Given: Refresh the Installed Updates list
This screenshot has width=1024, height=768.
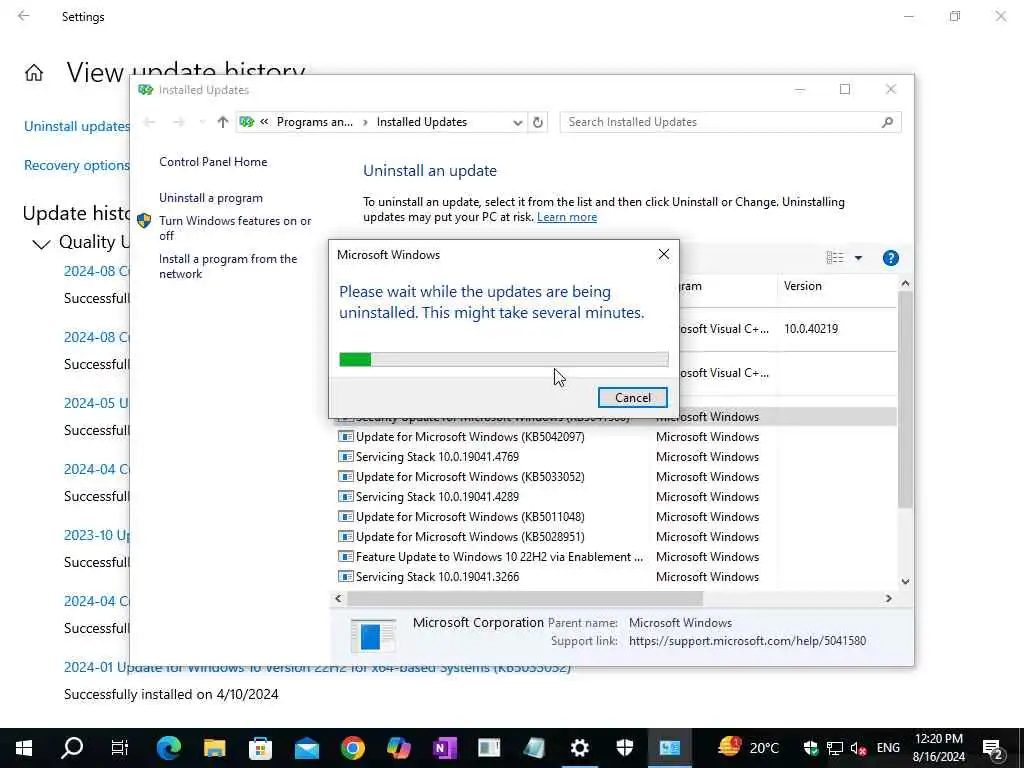Looking at the screenshot, I should pyautogui.click(x=537, y=122).
